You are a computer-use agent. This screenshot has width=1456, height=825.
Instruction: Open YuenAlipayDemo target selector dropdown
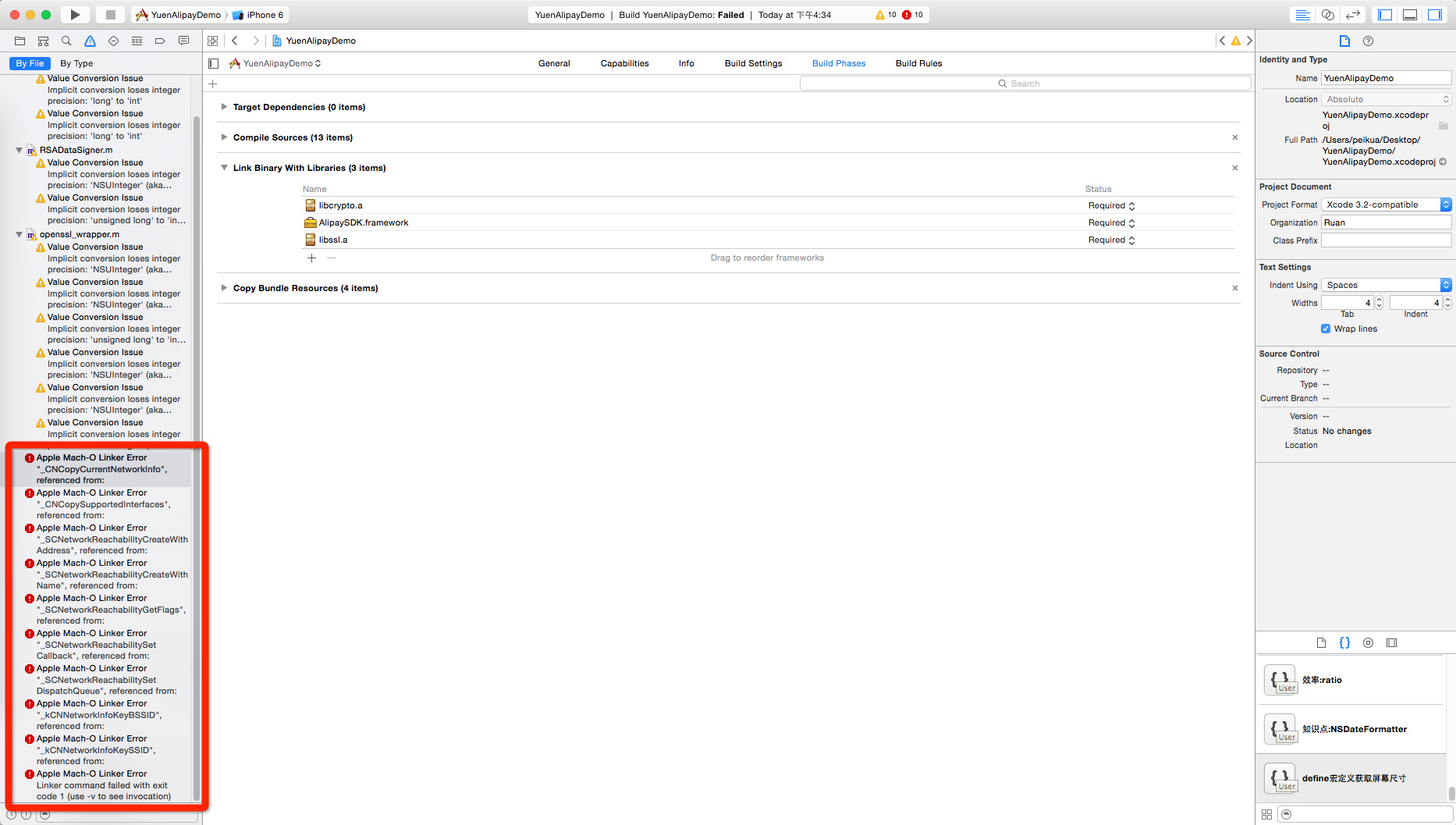pos(275,63)
